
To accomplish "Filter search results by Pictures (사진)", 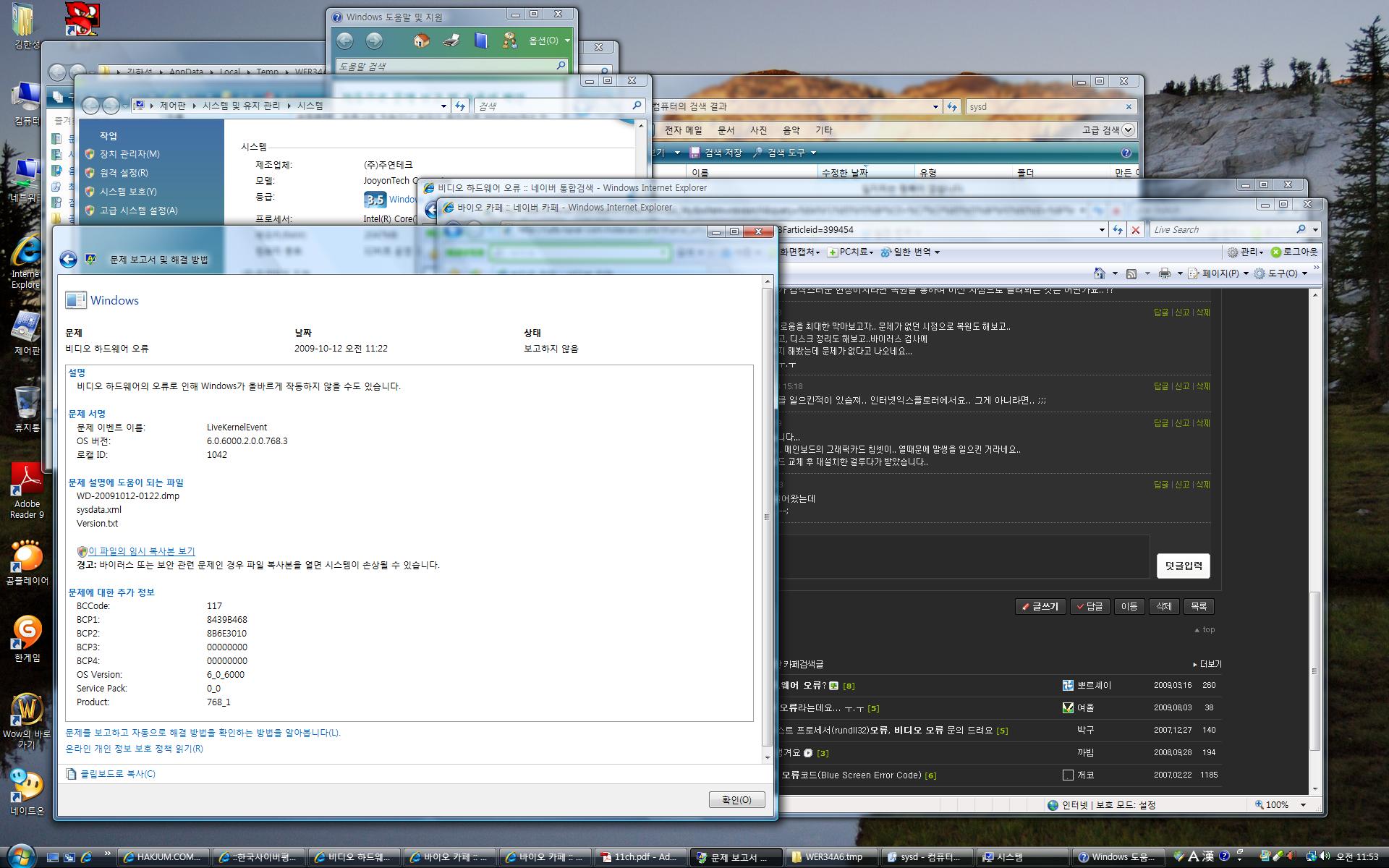I will pos(758,130).
